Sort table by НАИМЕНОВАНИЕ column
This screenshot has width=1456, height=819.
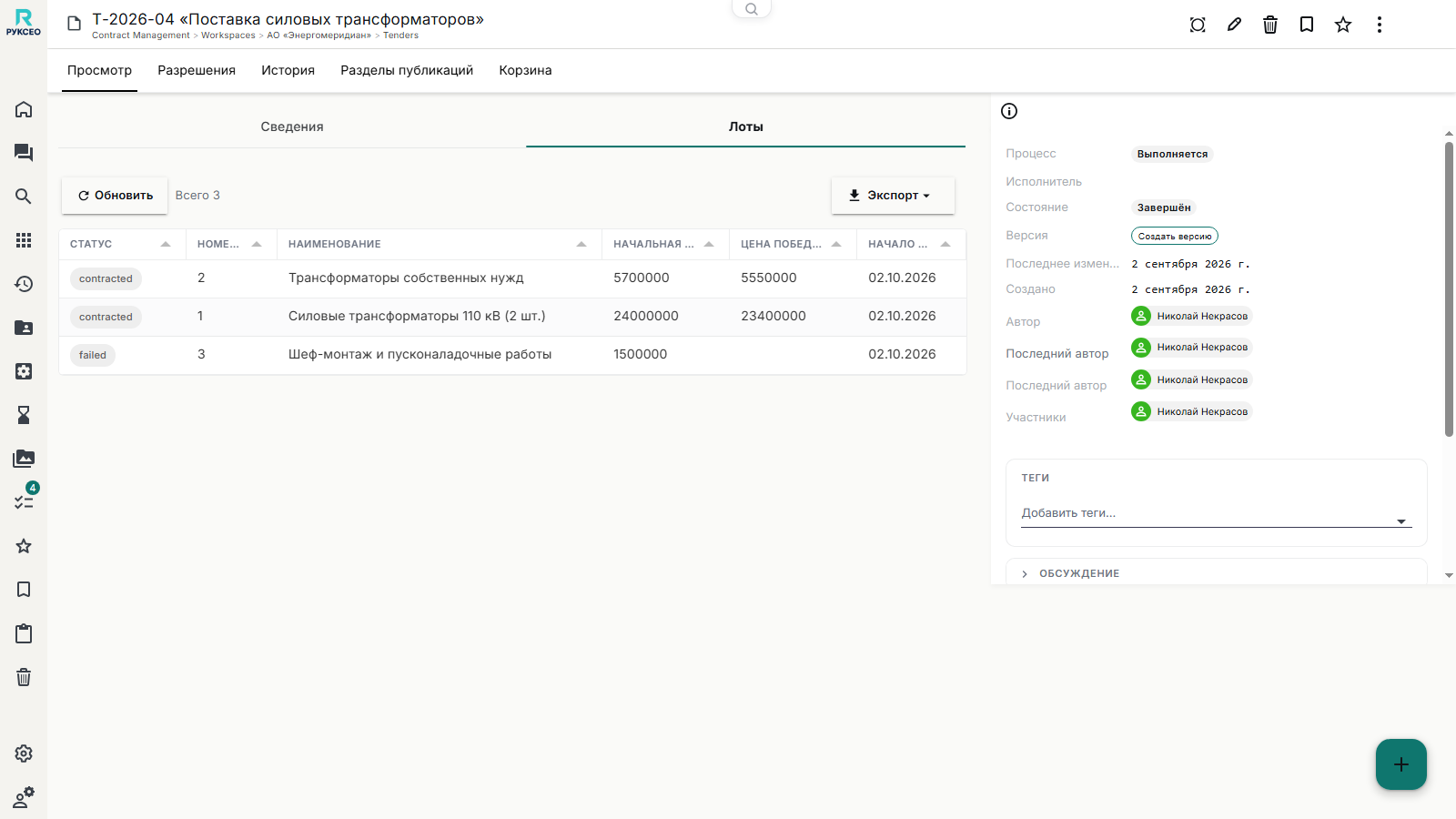(x=439, y=244)
